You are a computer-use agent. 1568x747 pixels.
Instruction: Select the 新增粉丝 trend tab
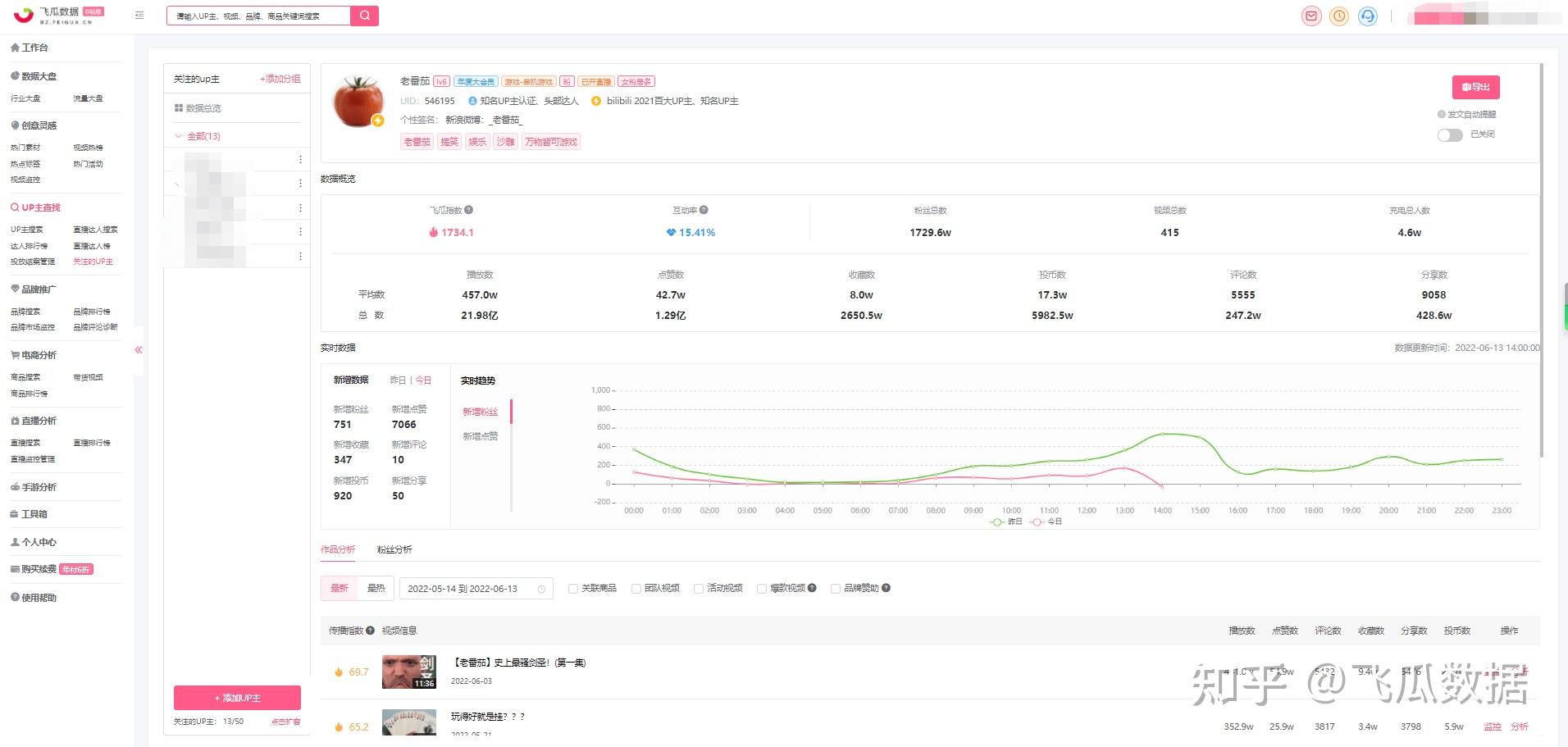[481, 412]
